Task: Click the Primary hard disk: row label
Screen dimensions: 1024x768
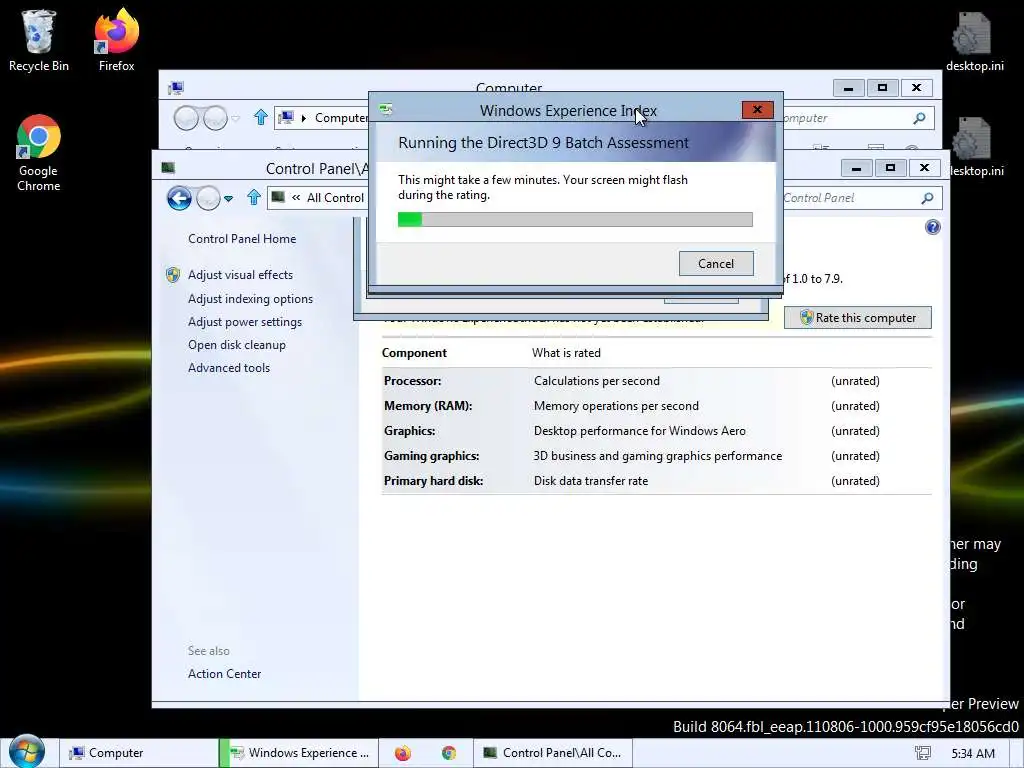Action: pos(433,481)
